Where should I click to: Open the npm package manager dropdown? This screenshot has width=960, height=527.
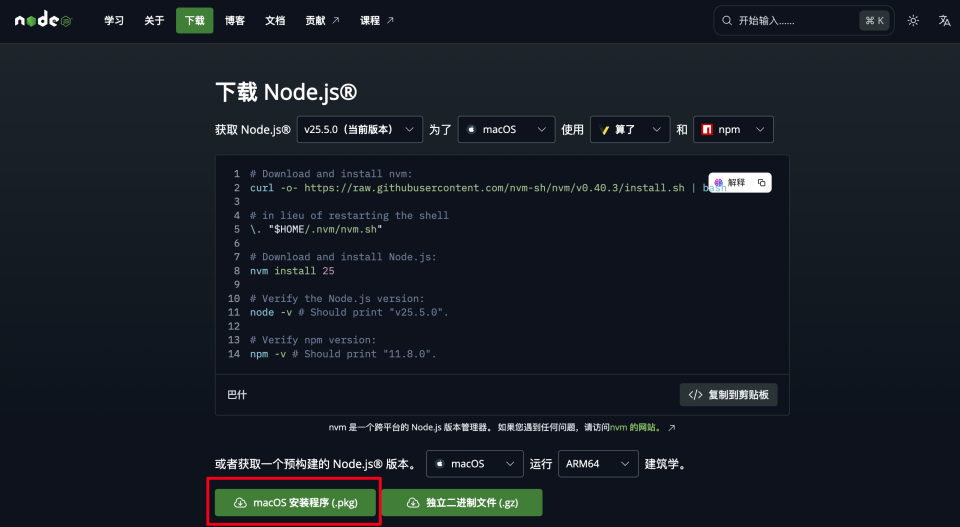click(733, 129)
